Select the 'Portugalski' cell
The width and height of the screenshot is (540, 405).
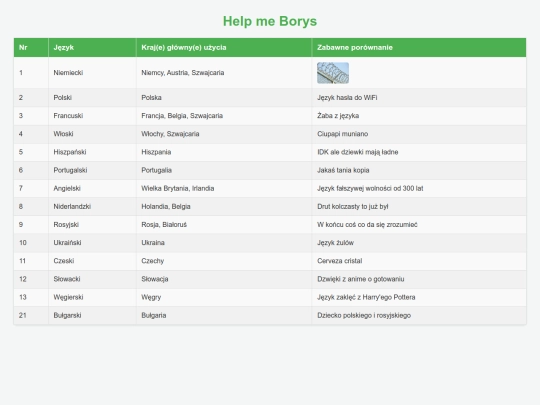click(92, 170)
